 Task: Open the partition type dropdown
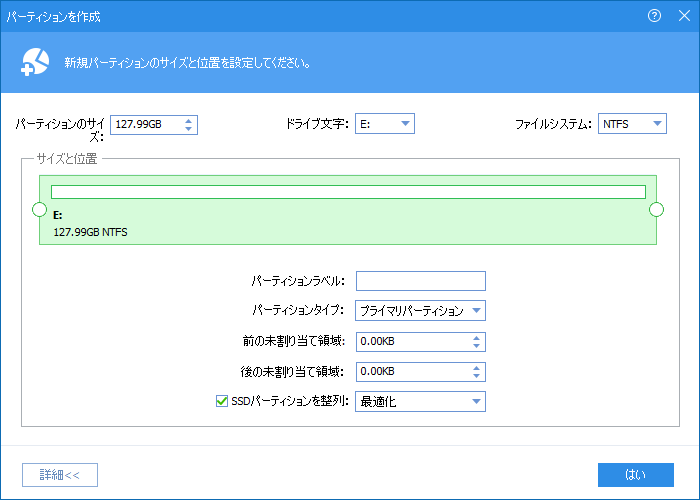click(x=420, y=311)
